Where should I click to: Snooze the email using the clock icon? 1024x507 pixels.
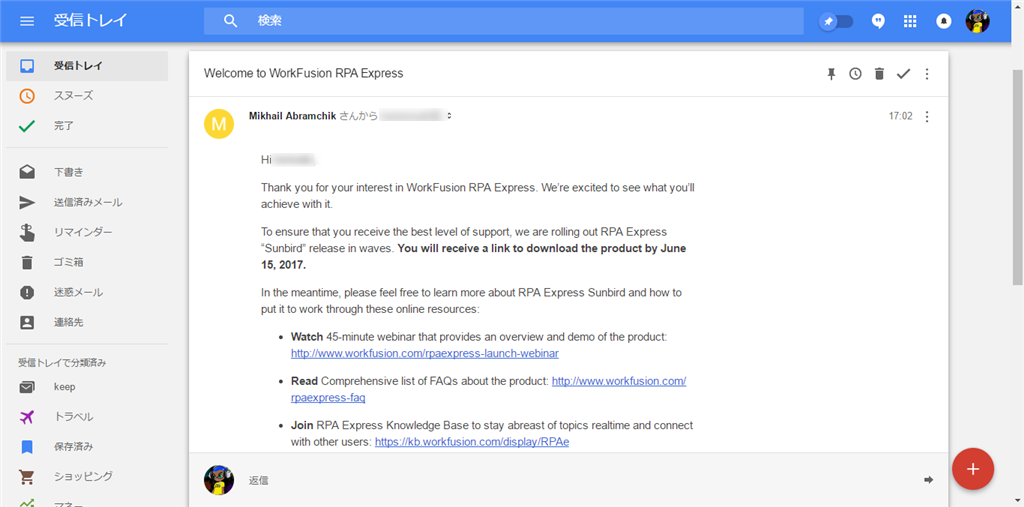tap(856, 74)
